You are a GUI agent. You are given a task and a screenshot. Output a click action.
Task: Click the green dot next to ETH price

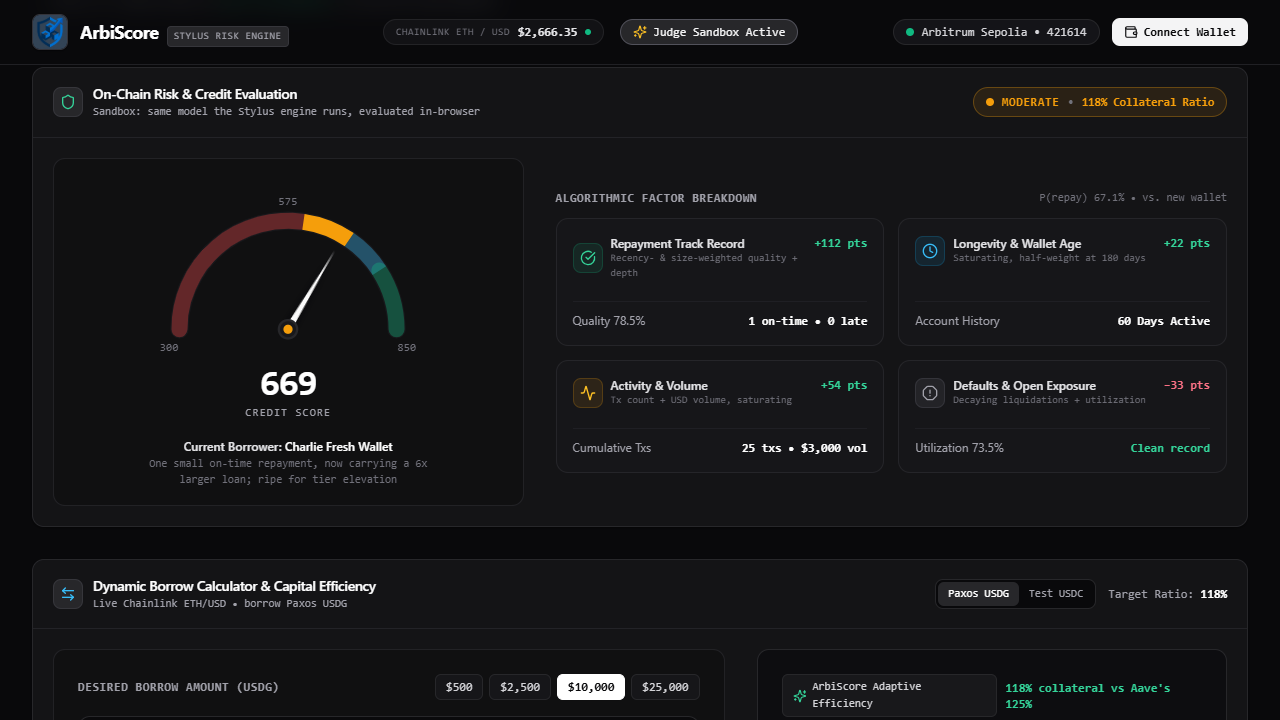588,32
